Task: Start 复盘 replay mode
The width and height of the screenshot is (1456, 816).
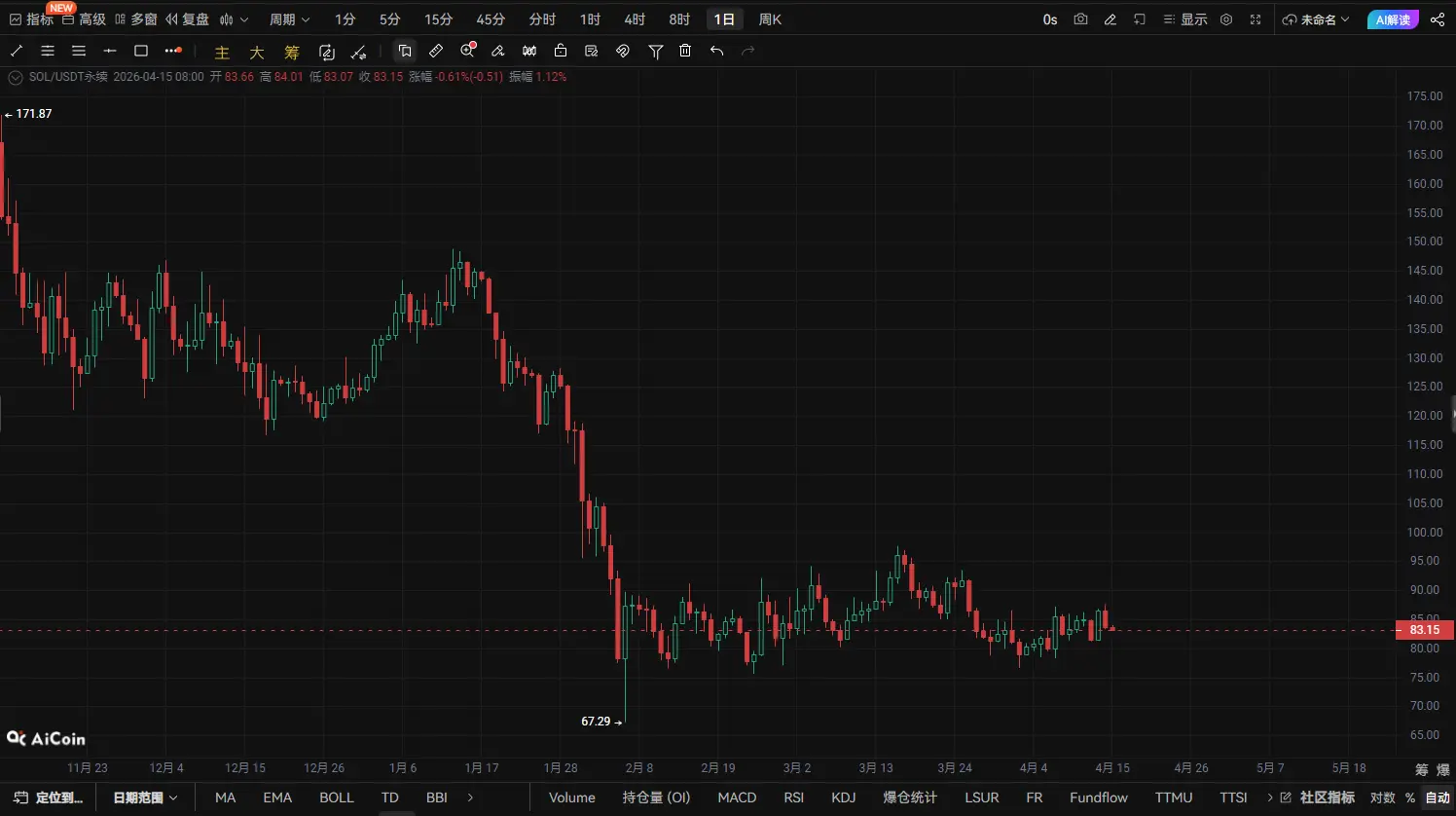Action: click(187, 19)
